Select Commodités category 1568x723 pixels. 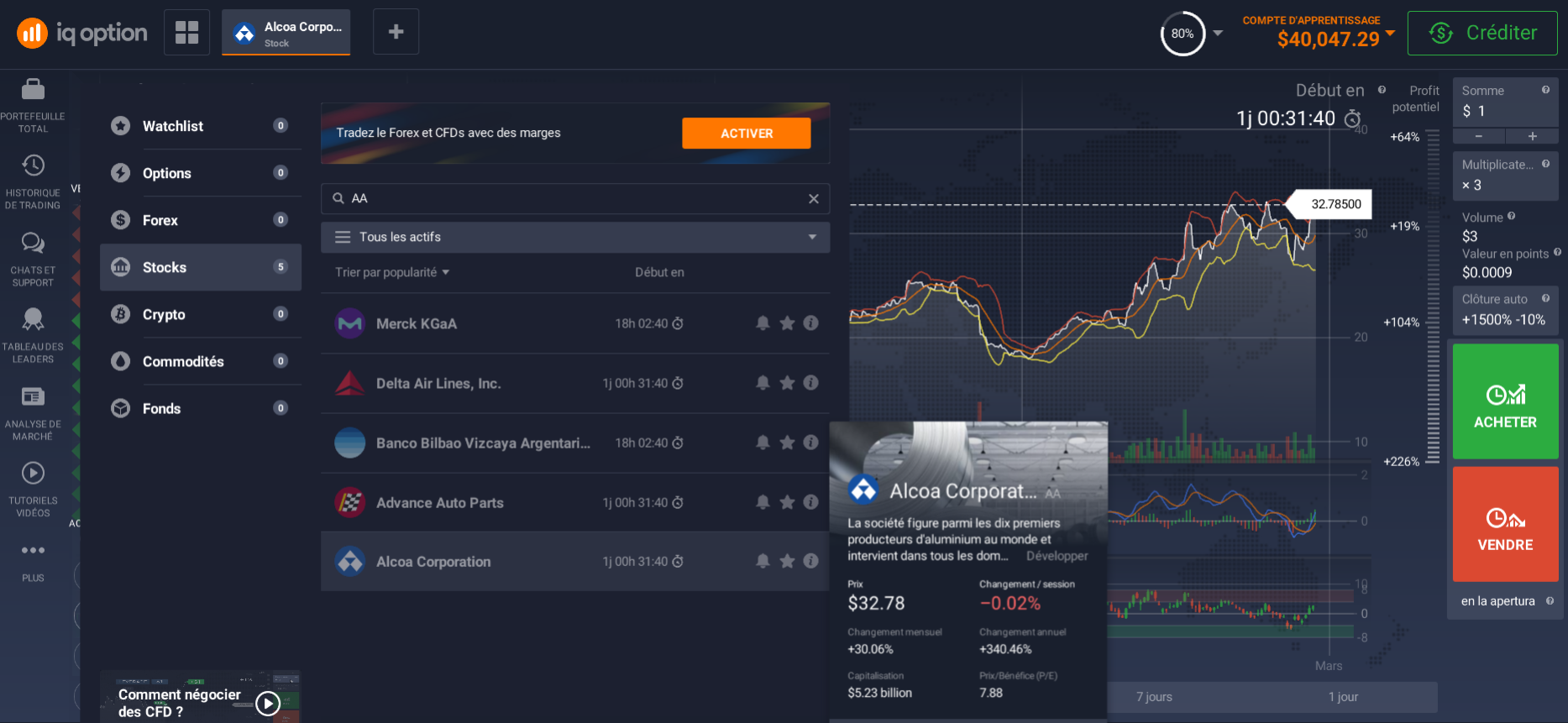point(201,361)
